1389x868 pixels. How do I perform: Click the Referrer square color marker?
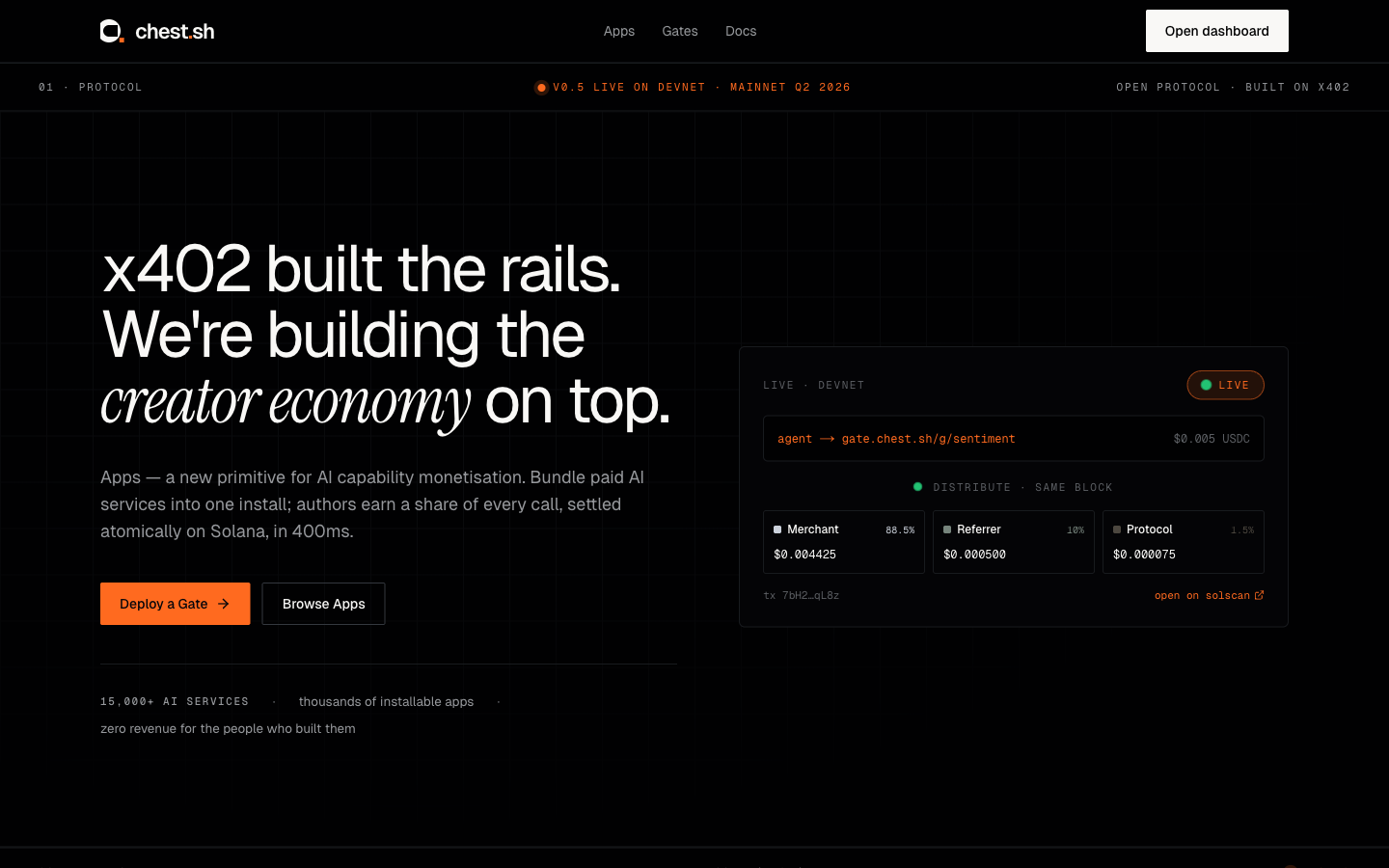[947, 529]
